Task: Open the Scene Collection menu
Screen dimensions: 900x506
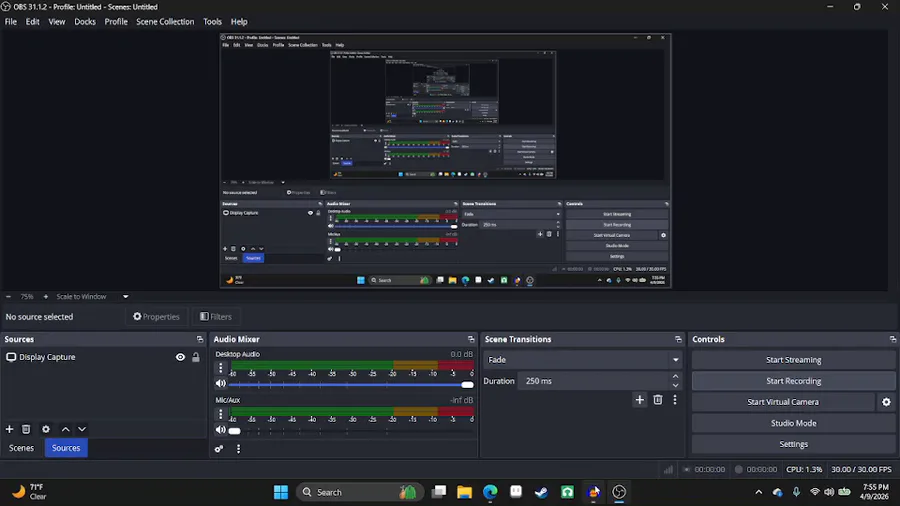Action: coord(165,22)
